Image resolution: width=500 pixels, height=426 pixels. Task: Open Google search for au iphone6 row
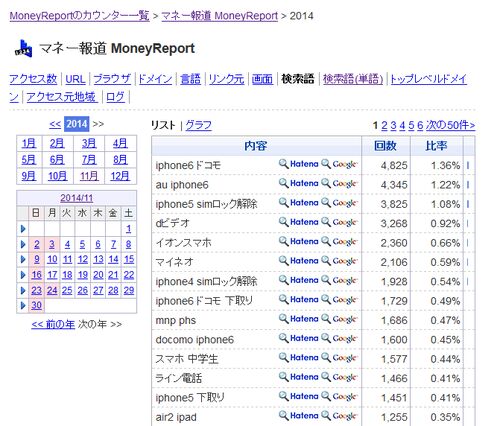coord(340,183)
